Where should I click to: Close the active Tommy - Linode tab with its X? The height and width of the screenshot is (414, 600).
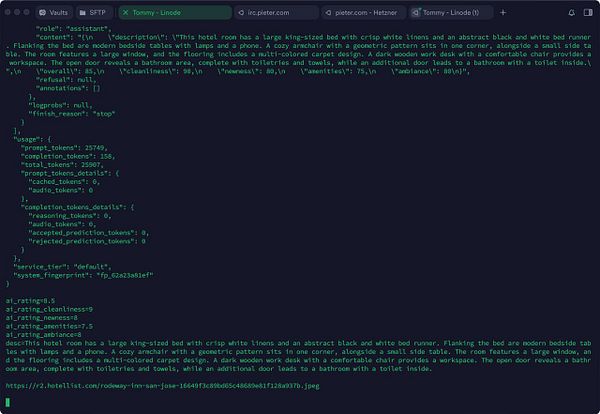(126, 13)
